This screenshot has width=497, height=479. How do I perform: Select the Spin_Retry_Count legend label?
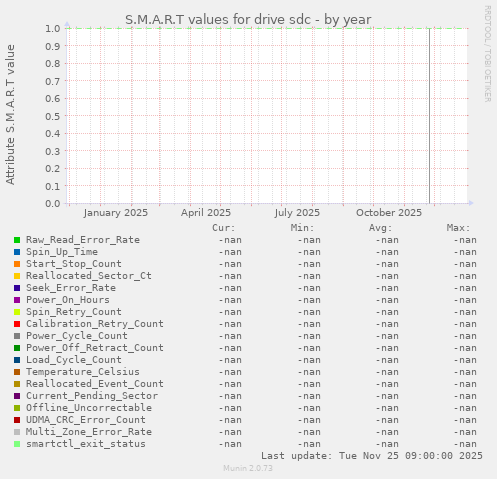tap(74, 312)
